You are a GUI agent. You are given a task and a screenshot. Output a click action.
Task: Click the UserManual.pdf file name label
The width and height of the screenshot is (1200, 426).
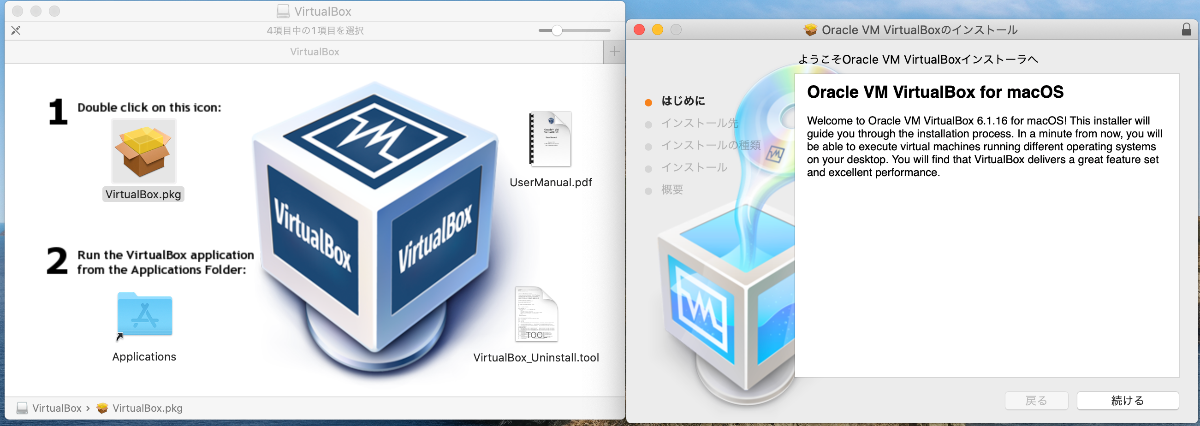tap(550, 182)
